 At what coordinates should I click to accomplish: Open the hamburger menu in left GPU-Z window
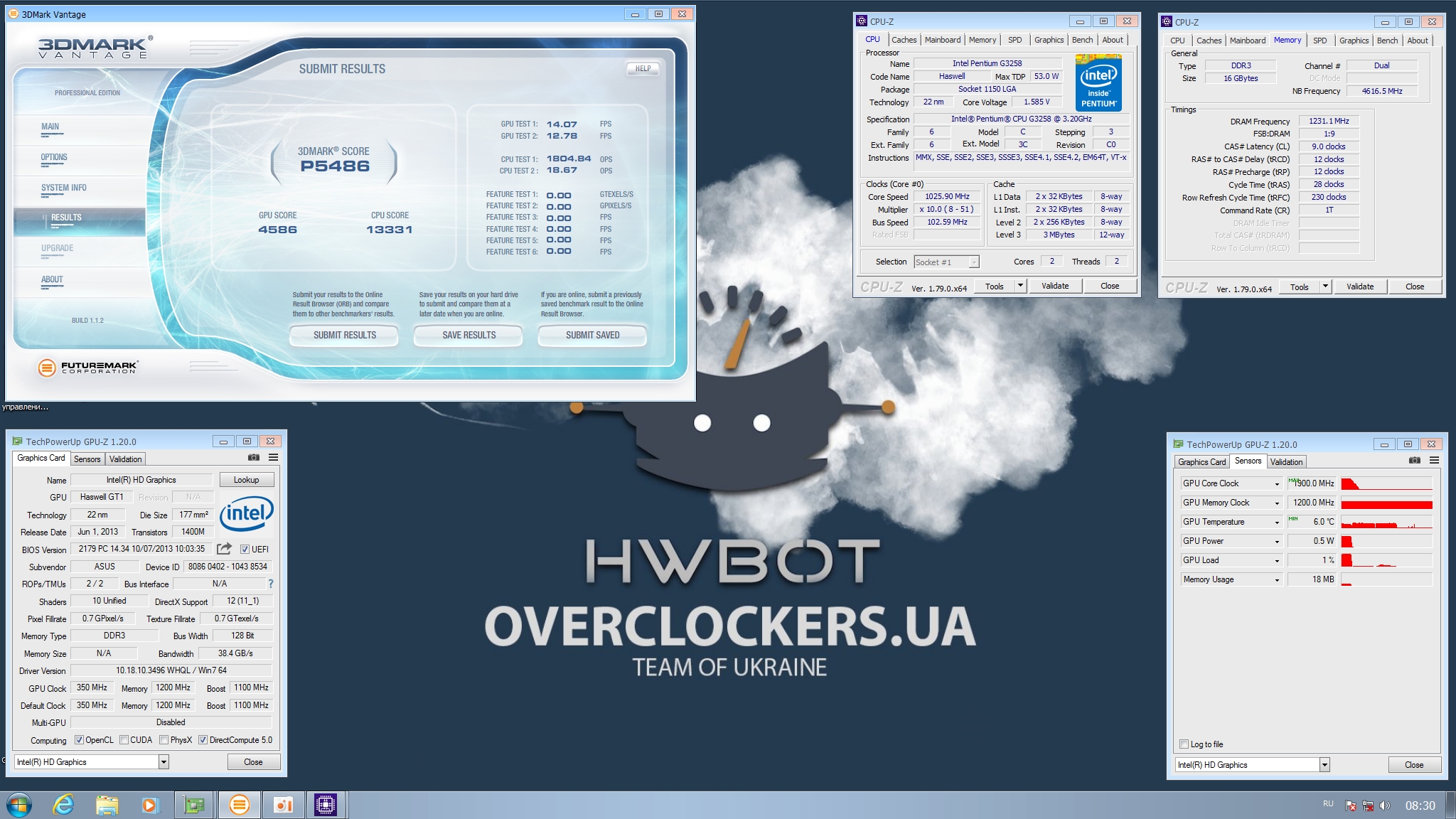tap(274, 458)
